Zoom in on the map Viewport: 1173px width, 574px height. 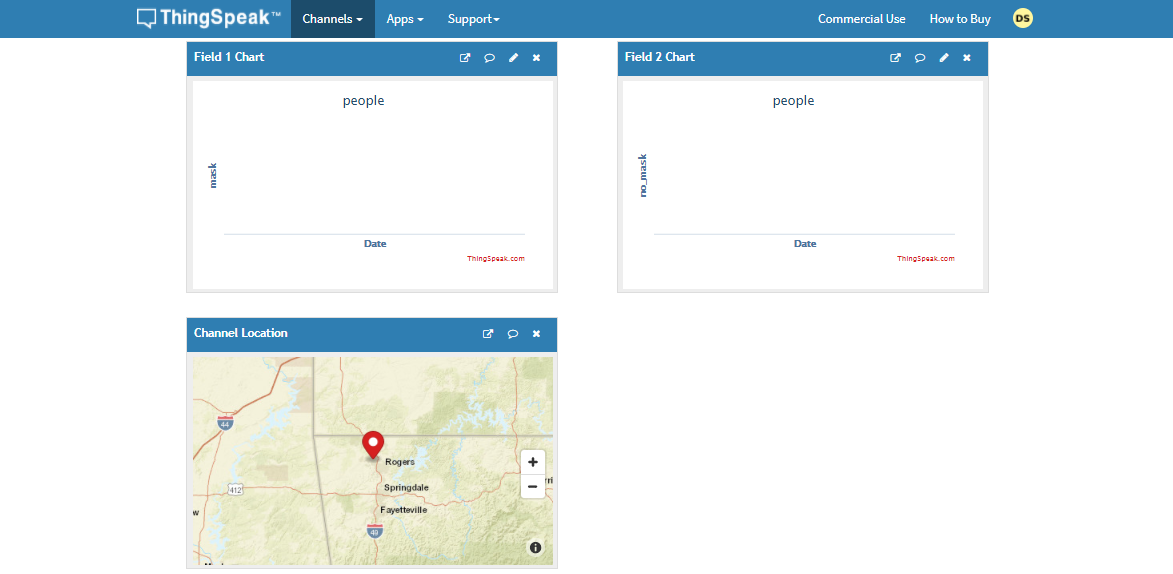click(533, 462)
